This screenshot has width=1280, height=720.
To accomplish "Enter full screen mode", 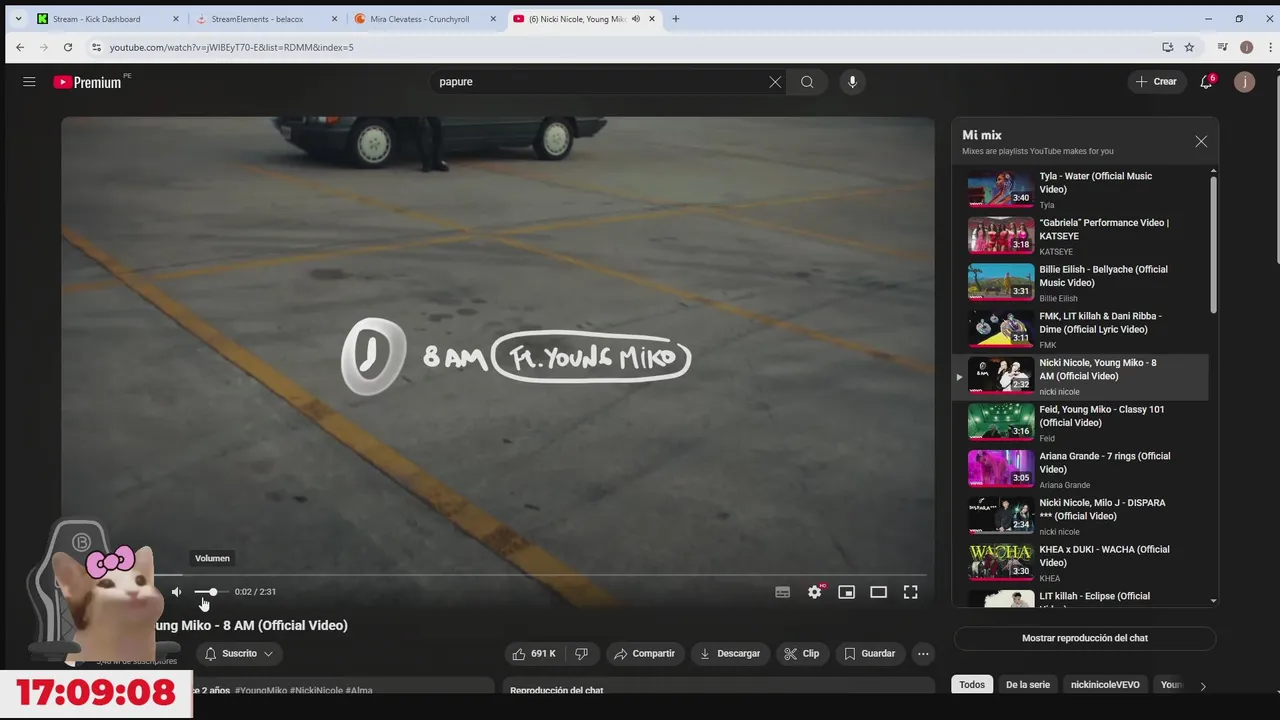I will point(911,592).
